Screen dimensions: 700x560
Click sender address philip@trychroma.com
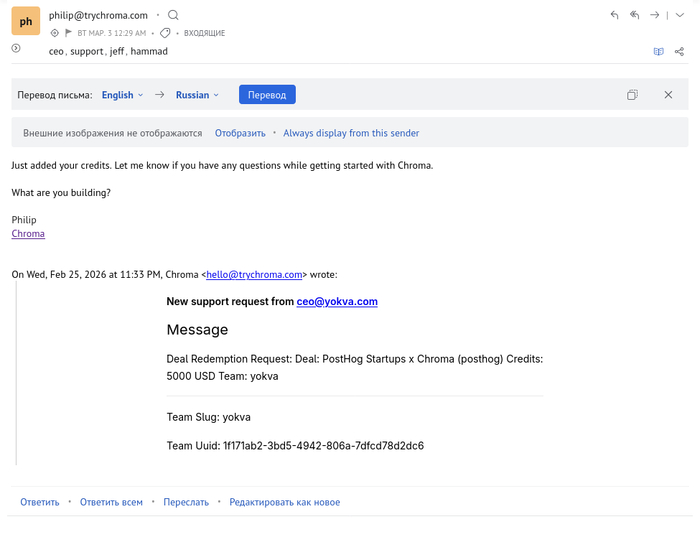(x=98, y=15)
